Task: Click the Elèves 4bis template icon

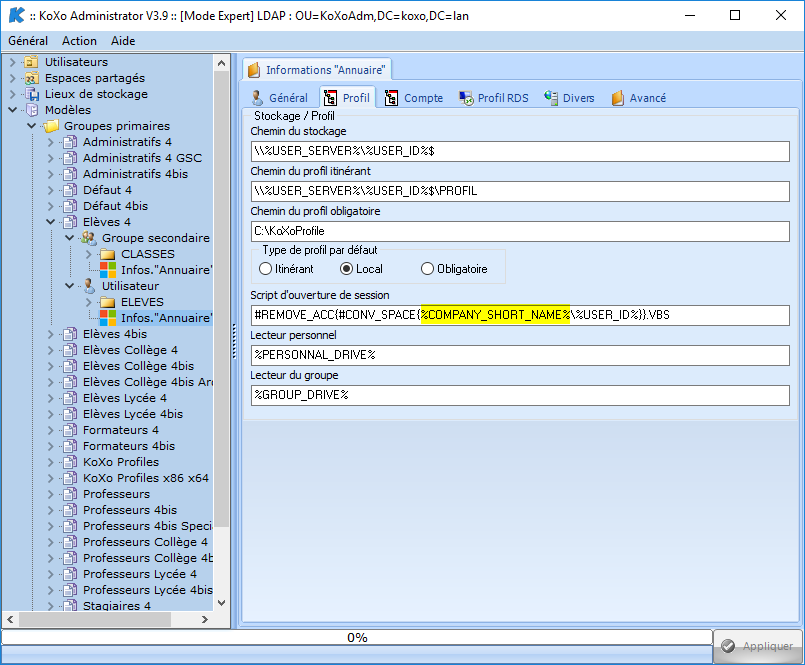Action: 69,334
